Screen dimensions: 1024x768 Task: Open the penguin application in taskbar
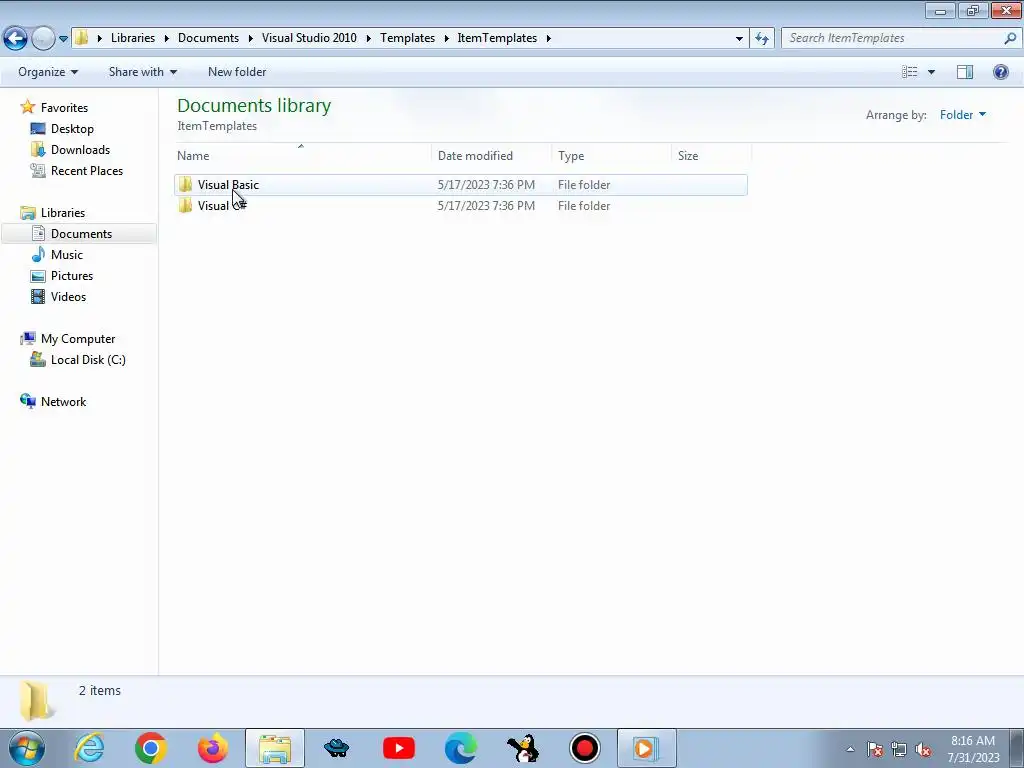pos(522,748)
